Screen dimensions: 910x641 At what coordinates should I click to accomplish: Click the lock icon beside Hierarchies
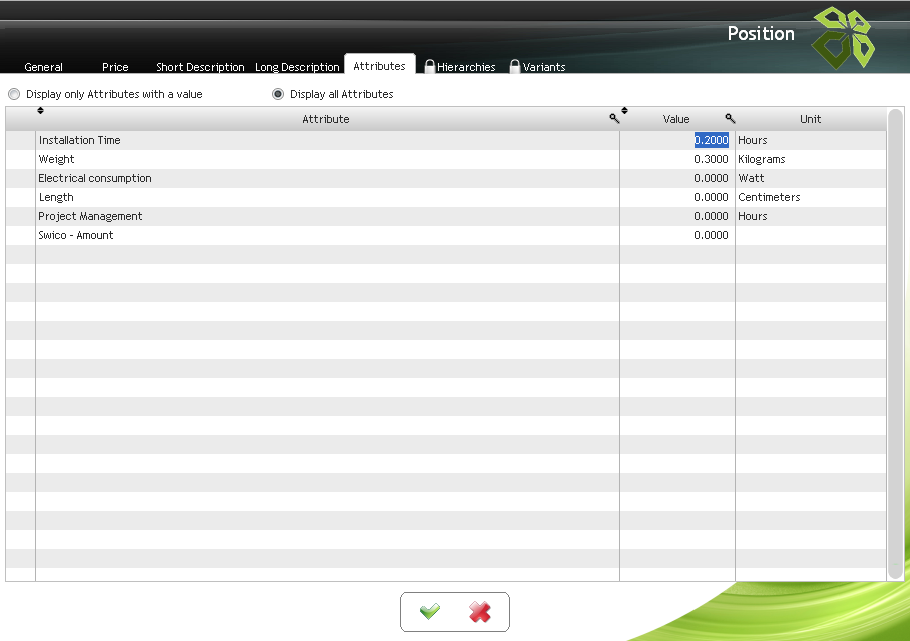(x=430, y=67)
